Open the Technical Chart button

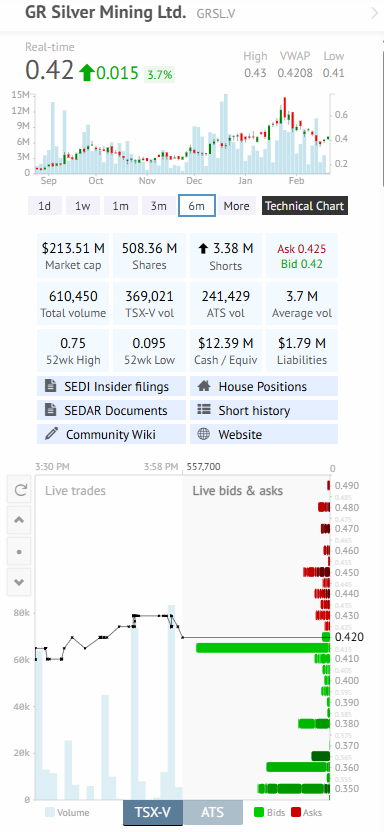tap(305, 206)
